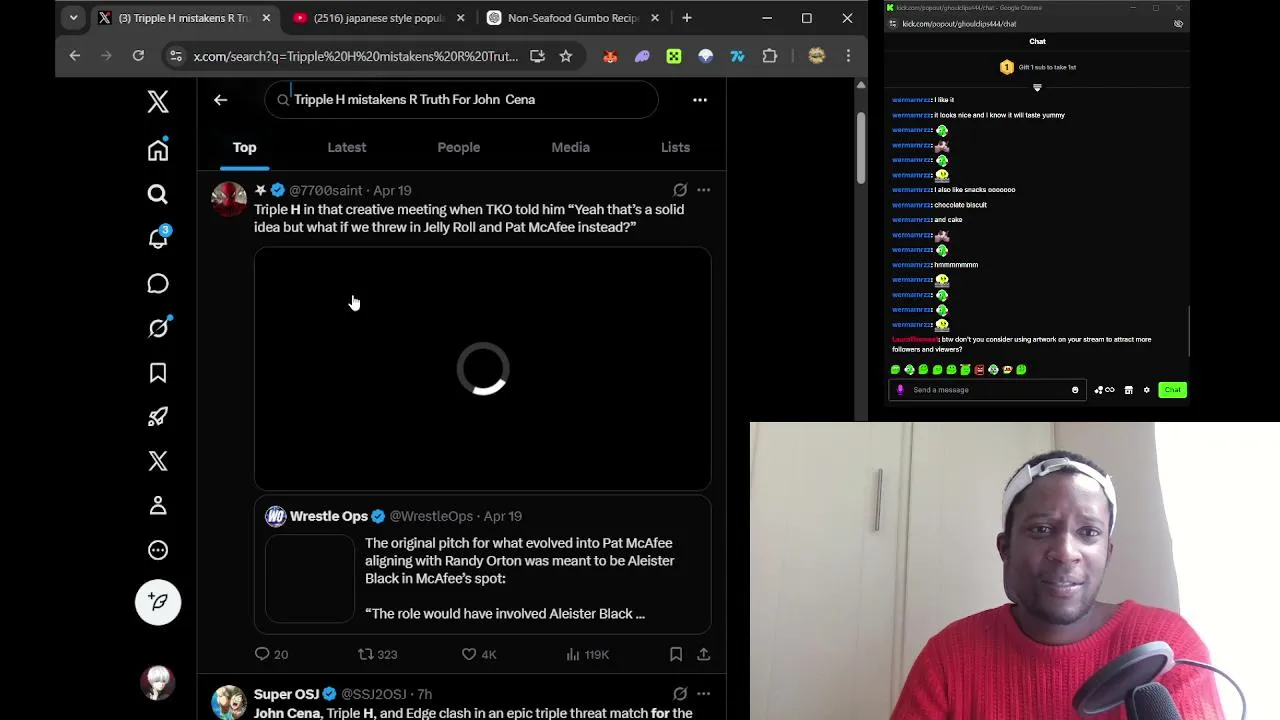Viewport: 1280px width, 720px height.
Task: Select the Top search tab
Action: pyautogui.click(x=244, y=147)
